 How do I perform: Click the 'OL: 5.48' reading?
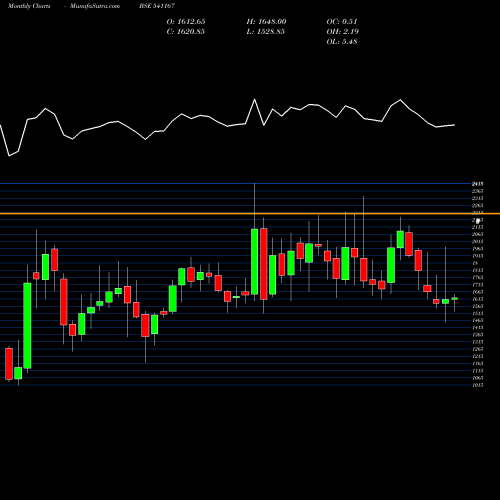[x=342, y=42]
